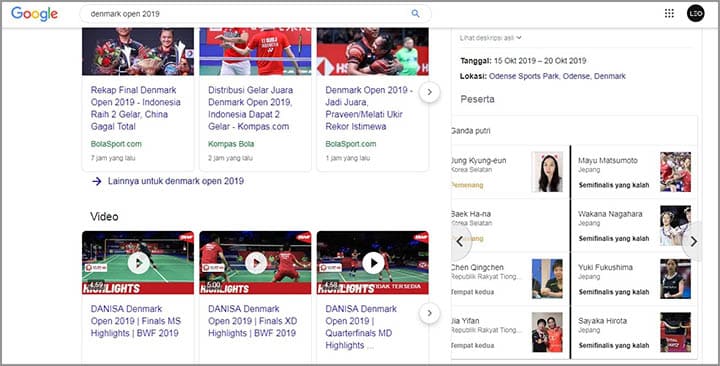Viewport: 720px width, 366px height.
Task: Play the Finals MS highlights video
Action: [x=138, y=263]
